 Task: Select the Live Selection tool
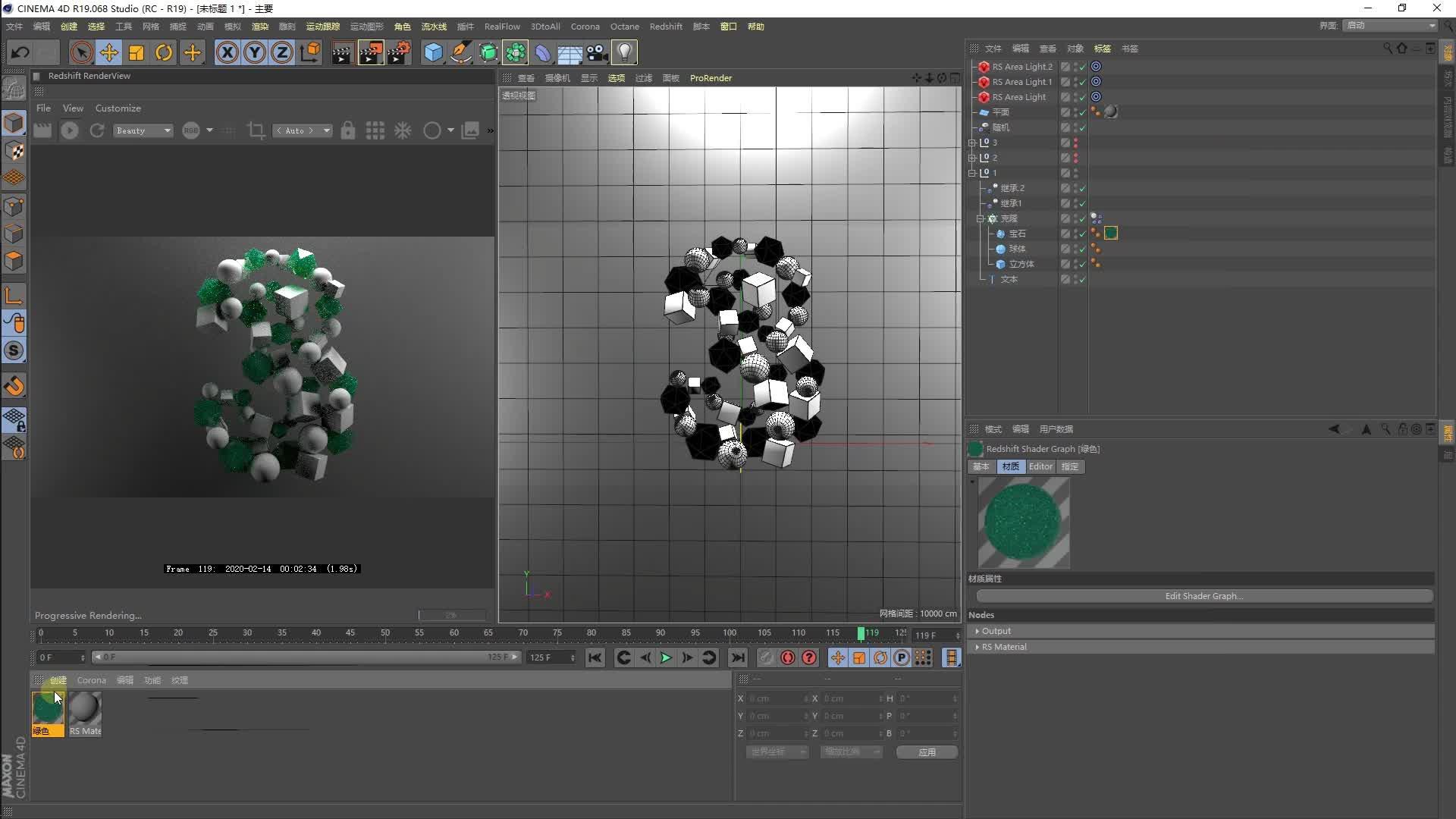(x=81, y=52)
